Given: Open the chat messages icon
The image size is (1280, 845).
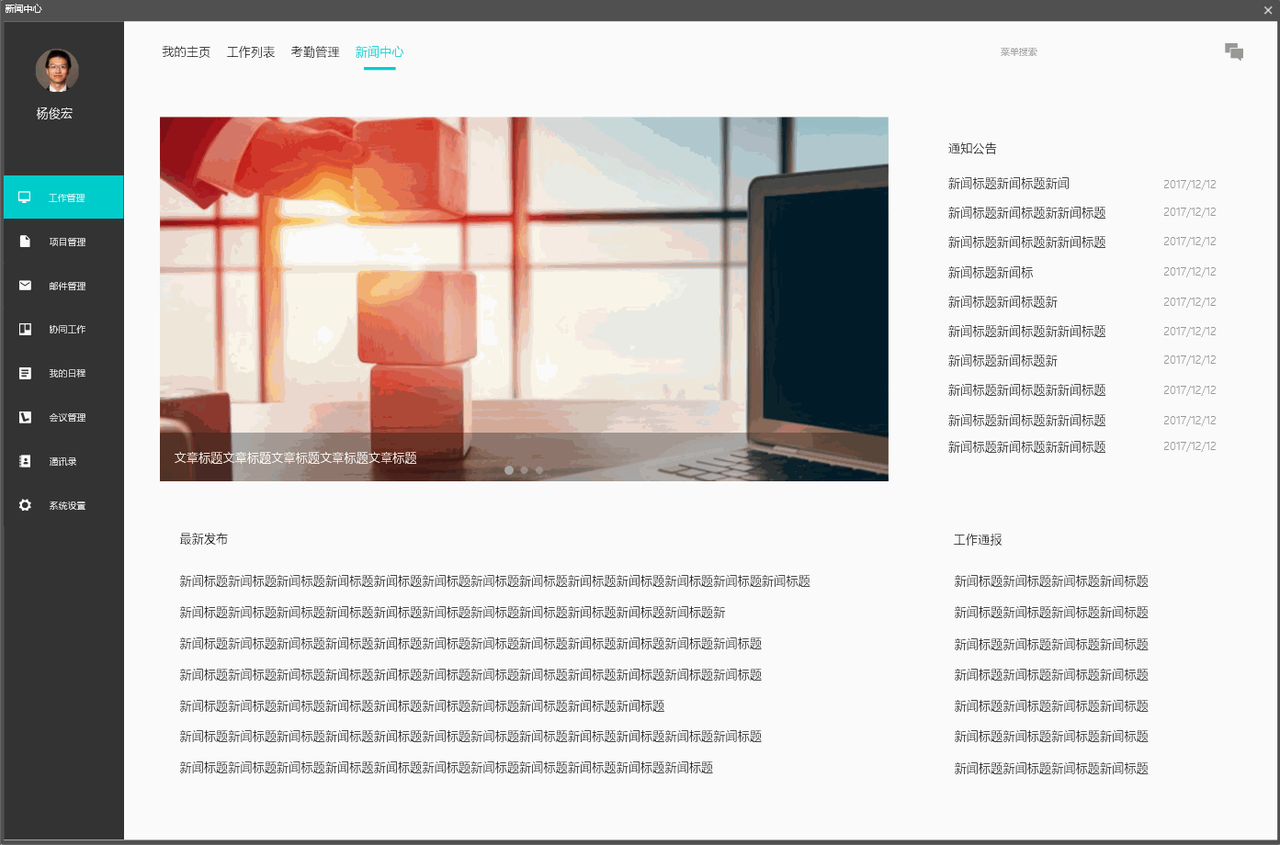Looking at the screenshot, I should 1234,52.
